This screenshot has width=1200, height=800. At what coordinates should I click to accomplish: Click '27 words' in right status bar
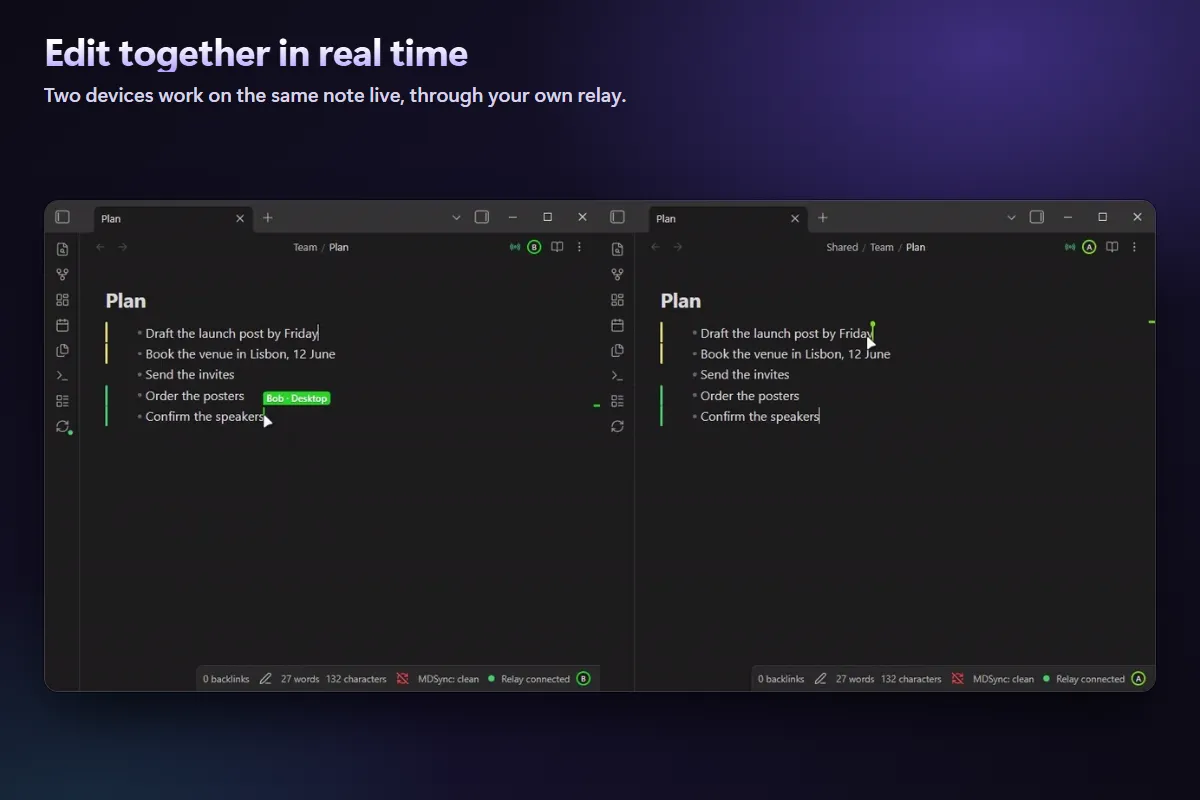855,679
